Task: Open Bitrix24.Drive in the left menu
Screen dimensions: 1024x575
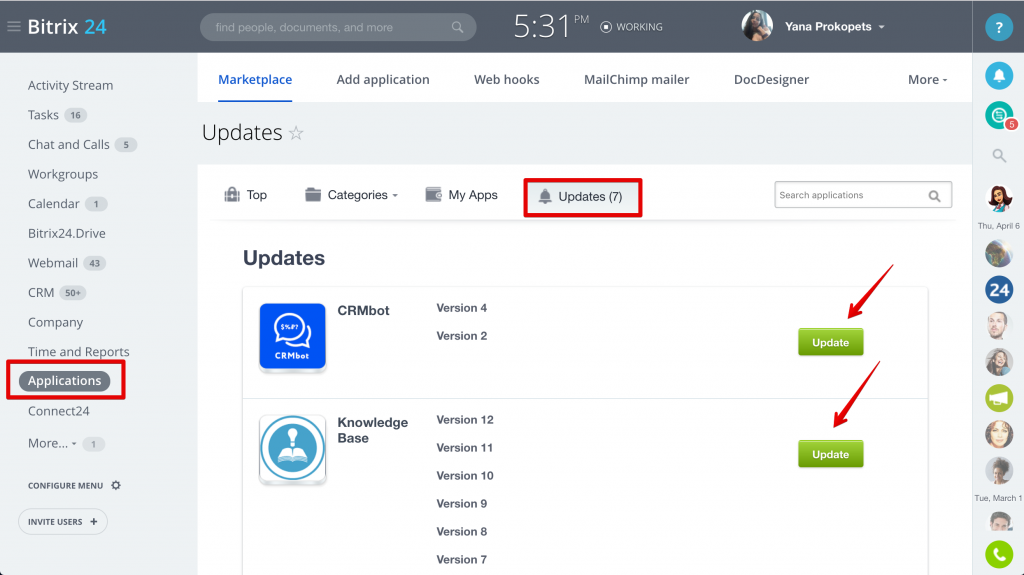Action: tap(67, 233)
